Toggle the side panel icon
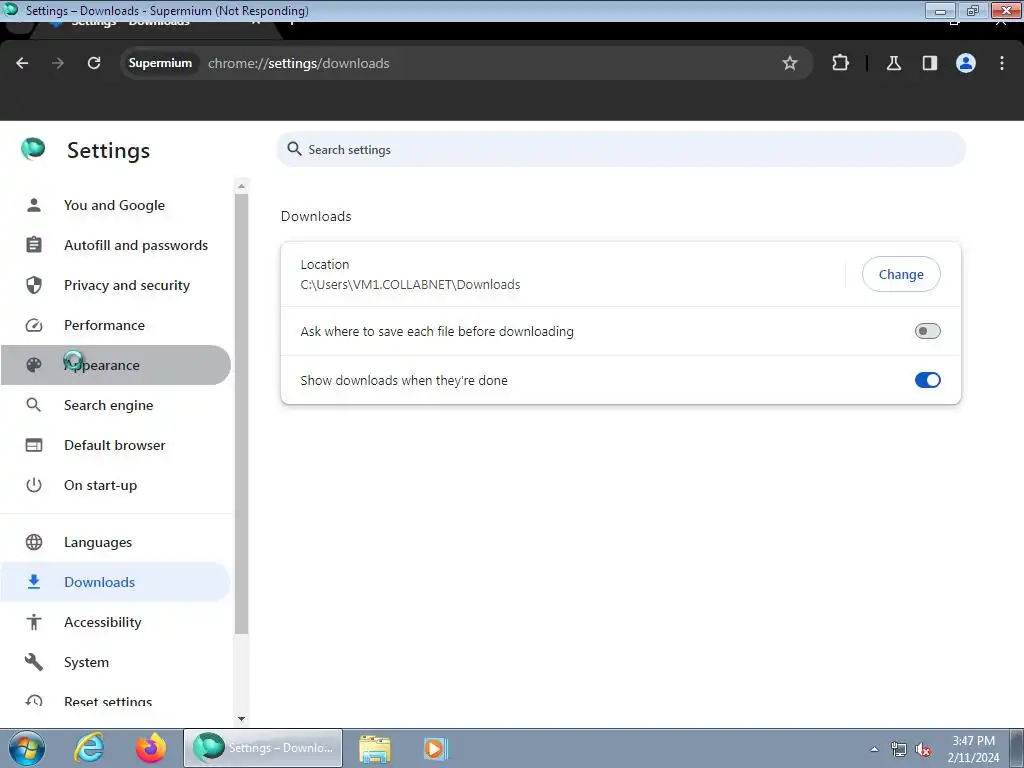The width and height of the screenshot is (1024, 768). coord(929,63)
